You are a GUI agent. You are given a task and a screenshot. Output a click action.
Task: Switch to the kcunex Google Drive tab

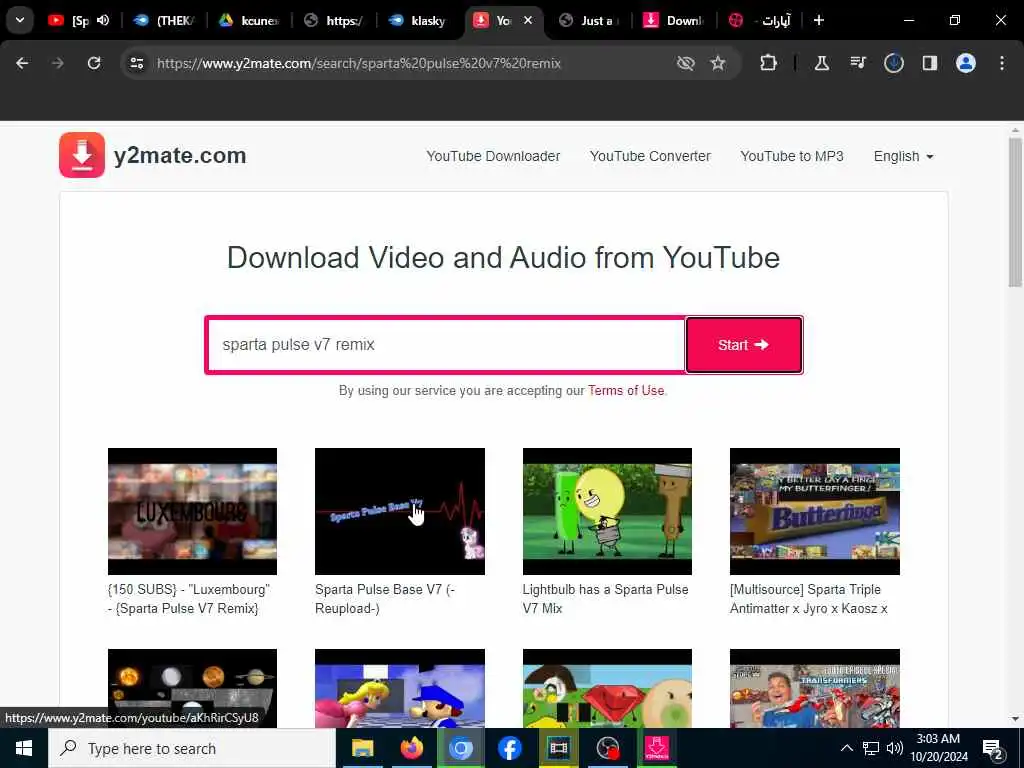coord(249,20)
